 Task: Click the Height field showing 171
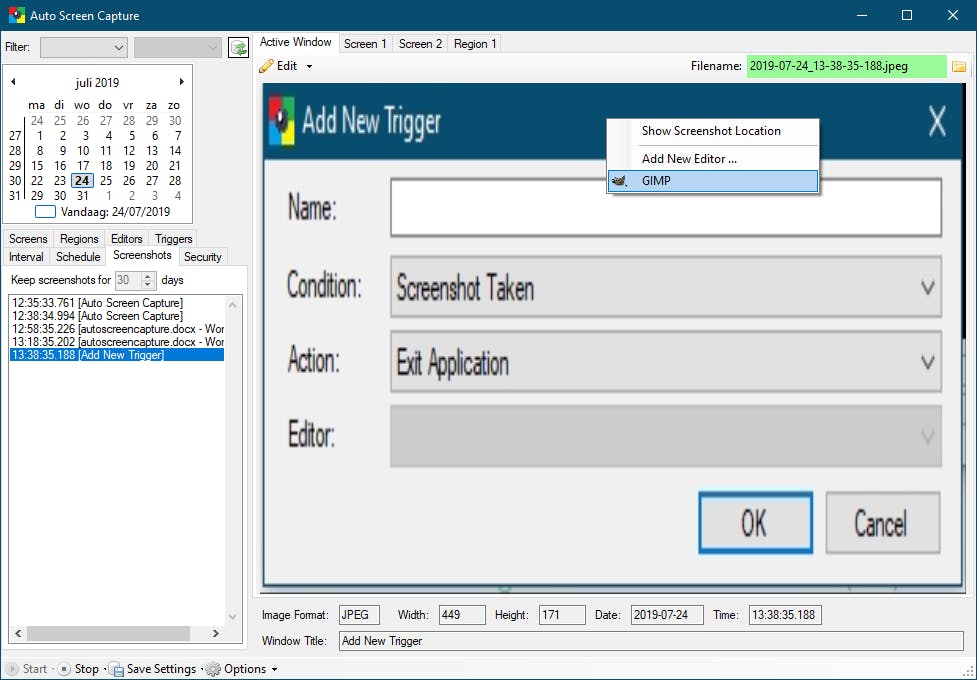[562, 615]
